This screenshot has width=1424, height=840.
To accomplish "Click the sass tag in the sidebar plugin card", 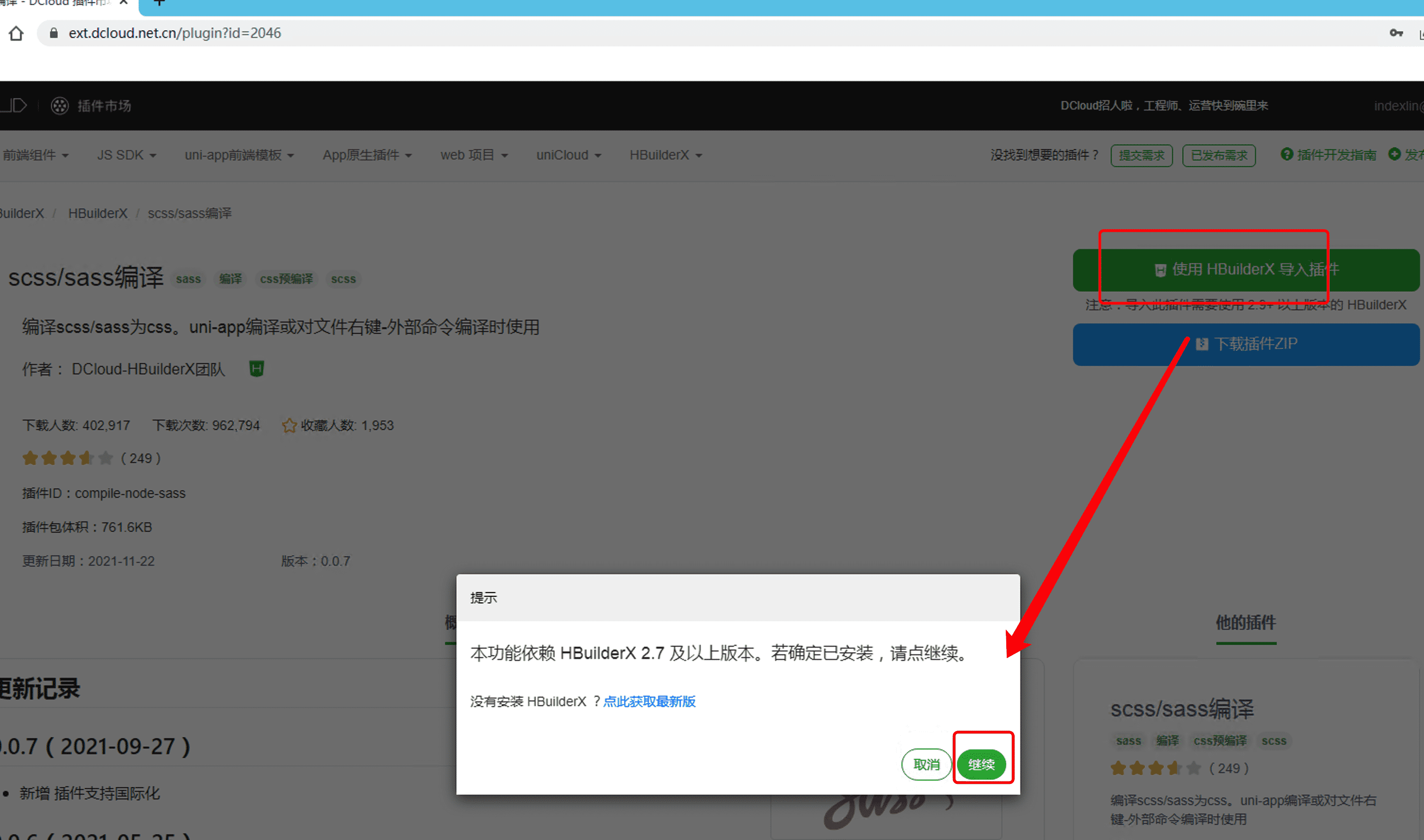I will pos(1128,741).
